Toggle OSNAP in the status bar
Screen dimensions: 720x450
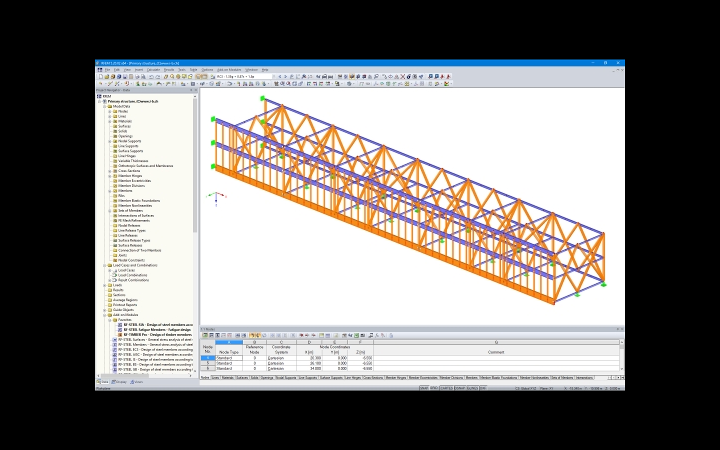[x=460, y=388]
